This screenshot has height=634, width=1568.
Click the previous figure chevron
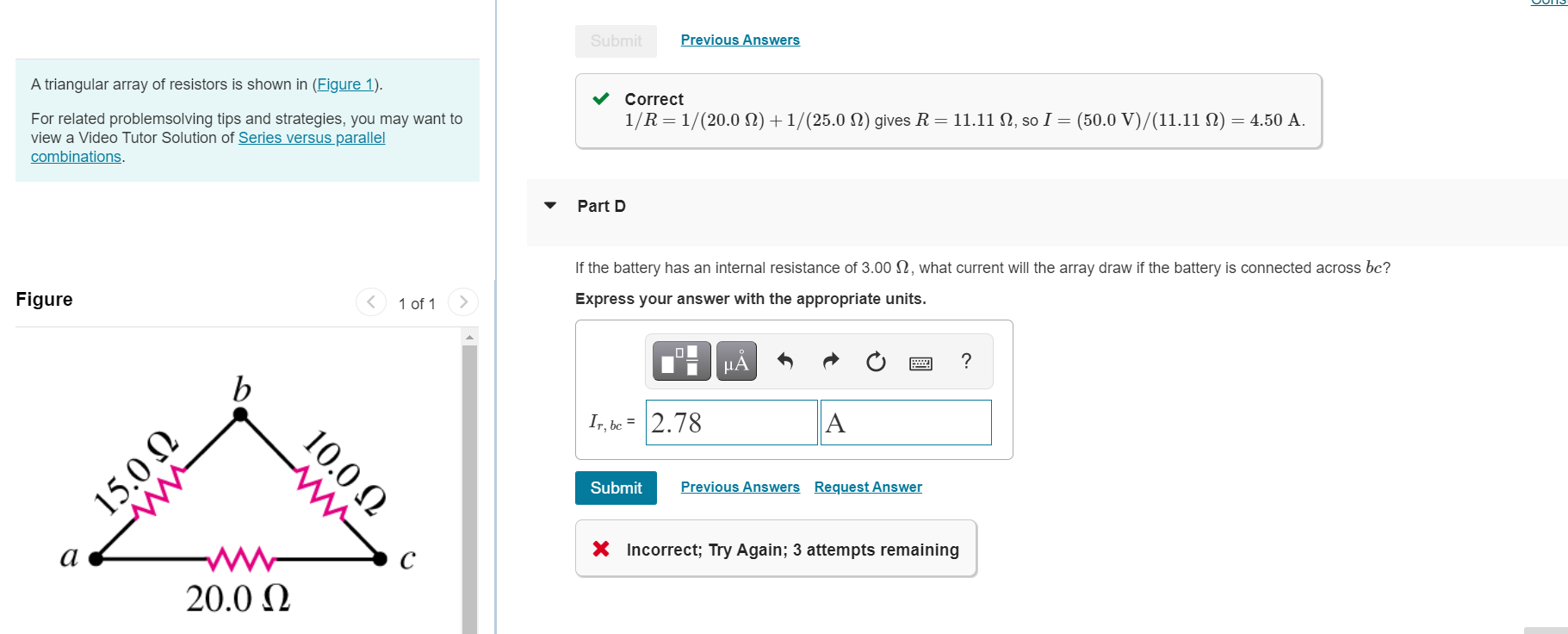(x=370, y=302)
